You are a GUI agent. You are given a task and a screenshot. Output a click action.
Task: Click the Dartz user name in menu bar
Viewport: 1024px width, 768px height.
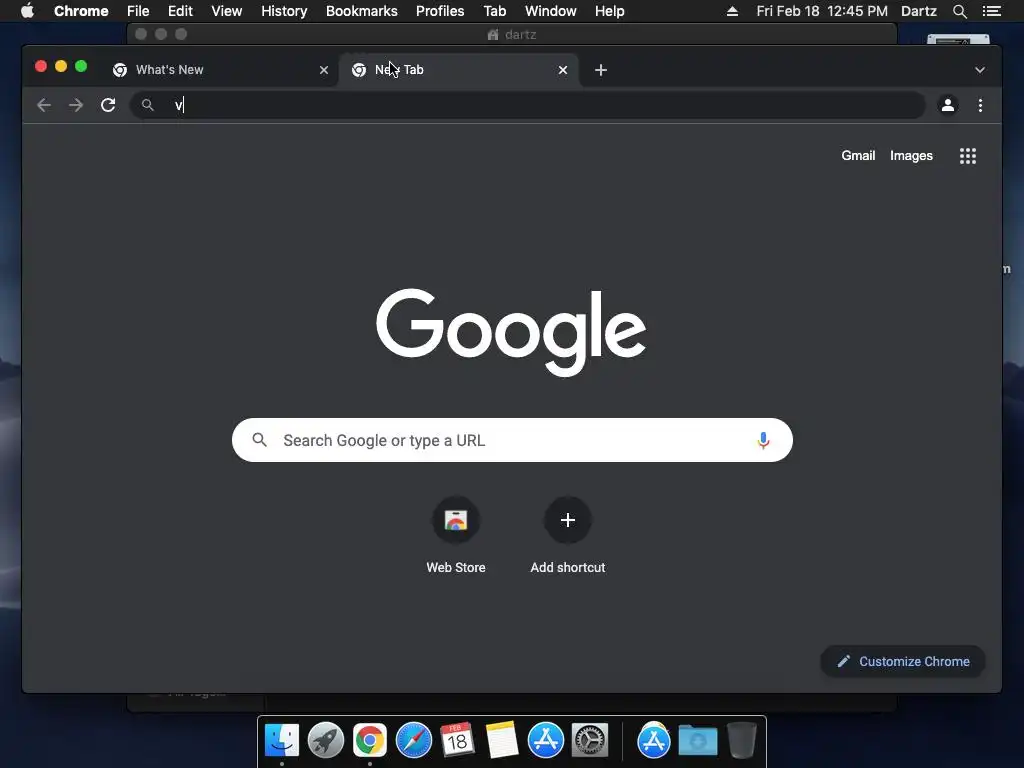click(918, 11)
